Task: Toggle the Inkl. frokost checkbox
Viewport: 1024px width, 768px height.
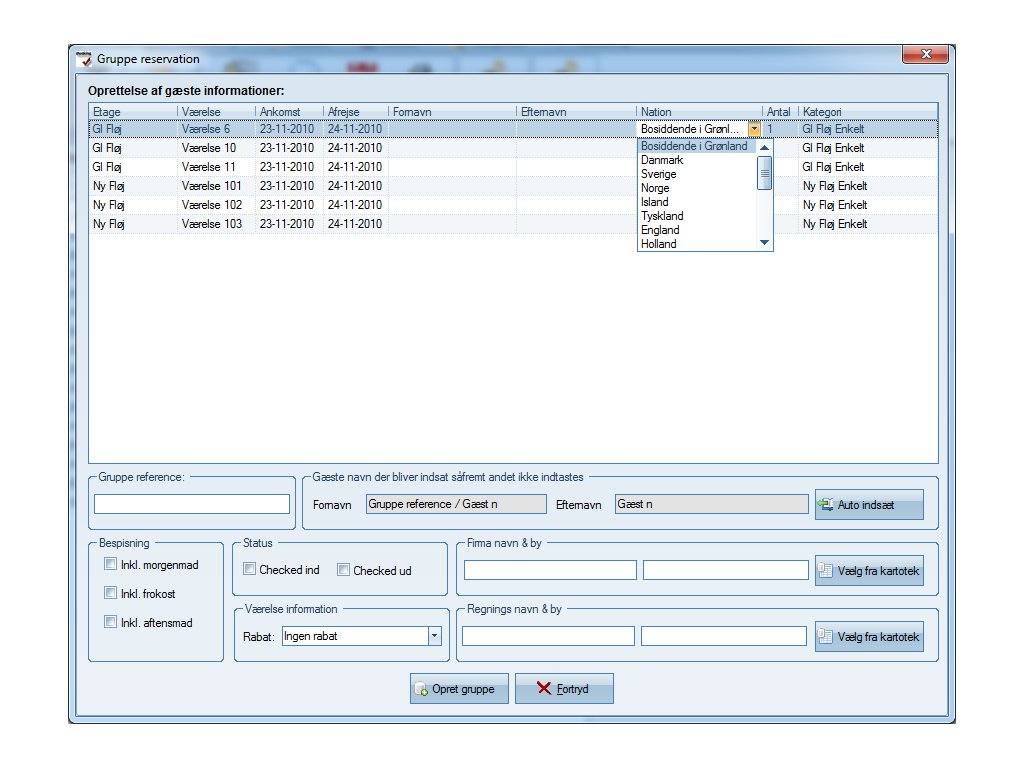Action: tap(110, 593)
